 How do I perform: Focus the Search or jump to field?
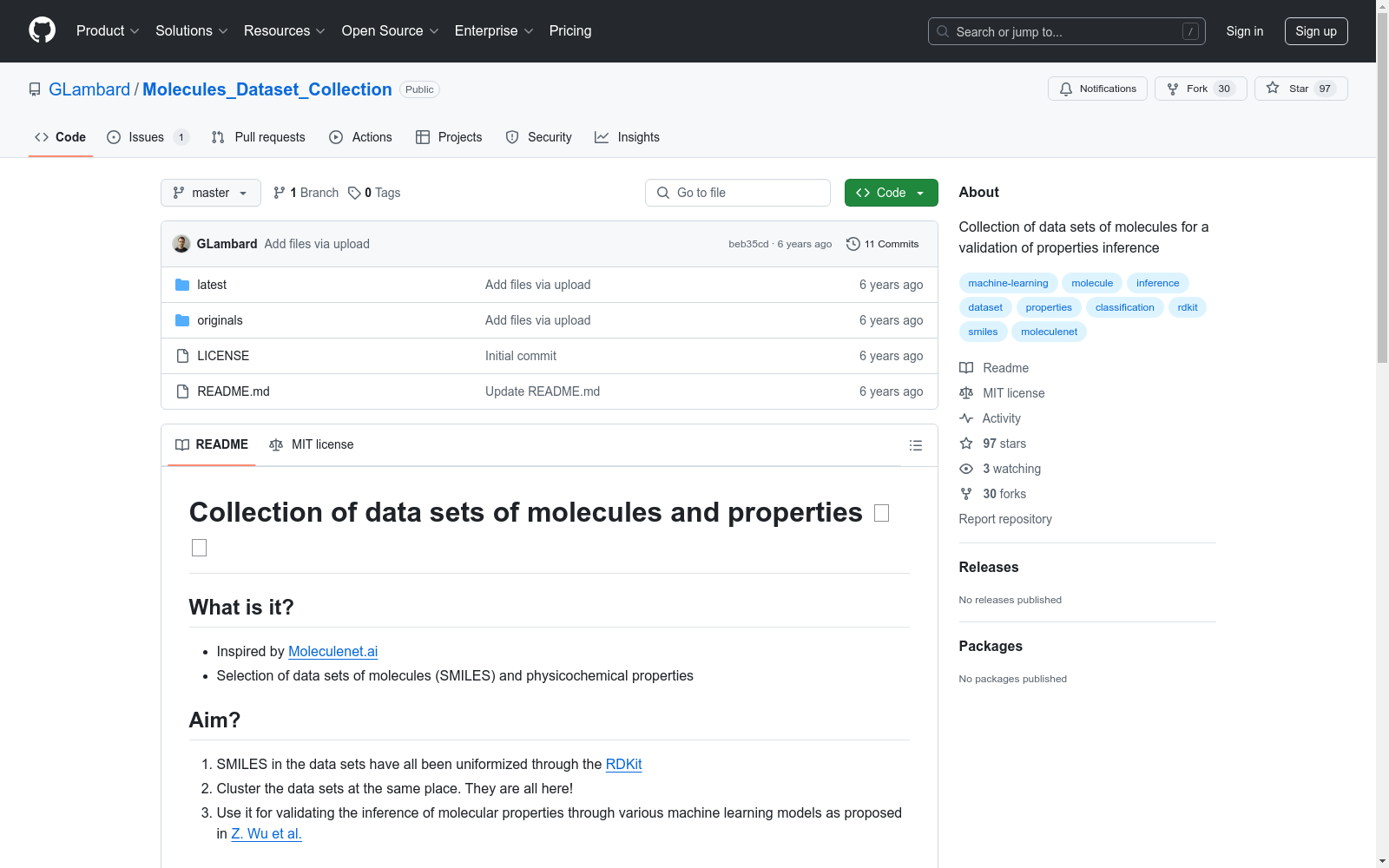point(1067,31)
